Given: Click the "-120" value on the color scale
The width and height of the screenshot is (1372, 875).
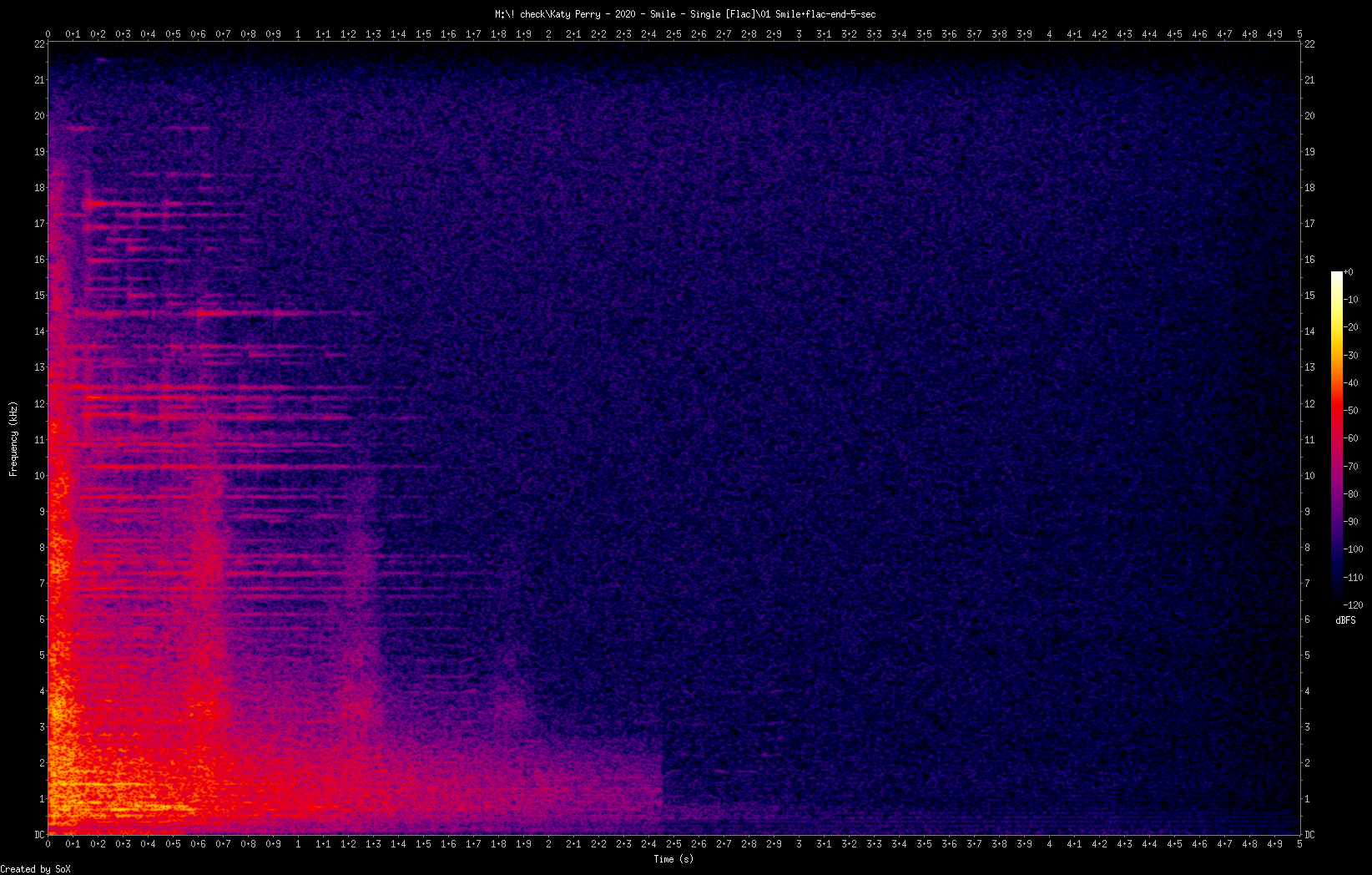Looking at the screenshot, I should [x=1354, y=605].
